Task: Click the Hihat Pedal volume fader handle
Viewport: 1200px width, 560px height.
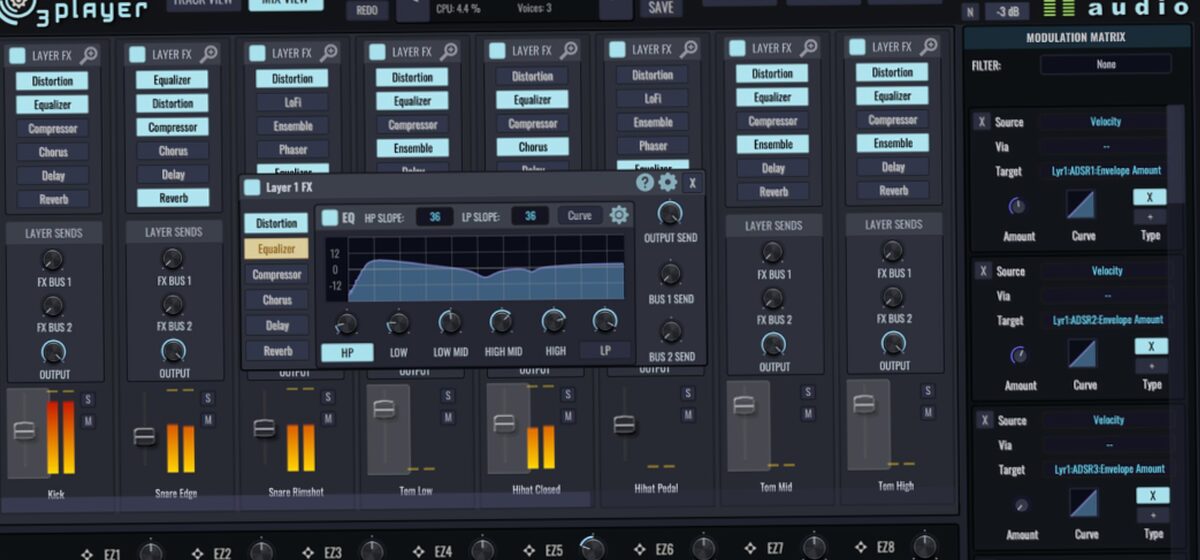Action: (x=624, y=425)
